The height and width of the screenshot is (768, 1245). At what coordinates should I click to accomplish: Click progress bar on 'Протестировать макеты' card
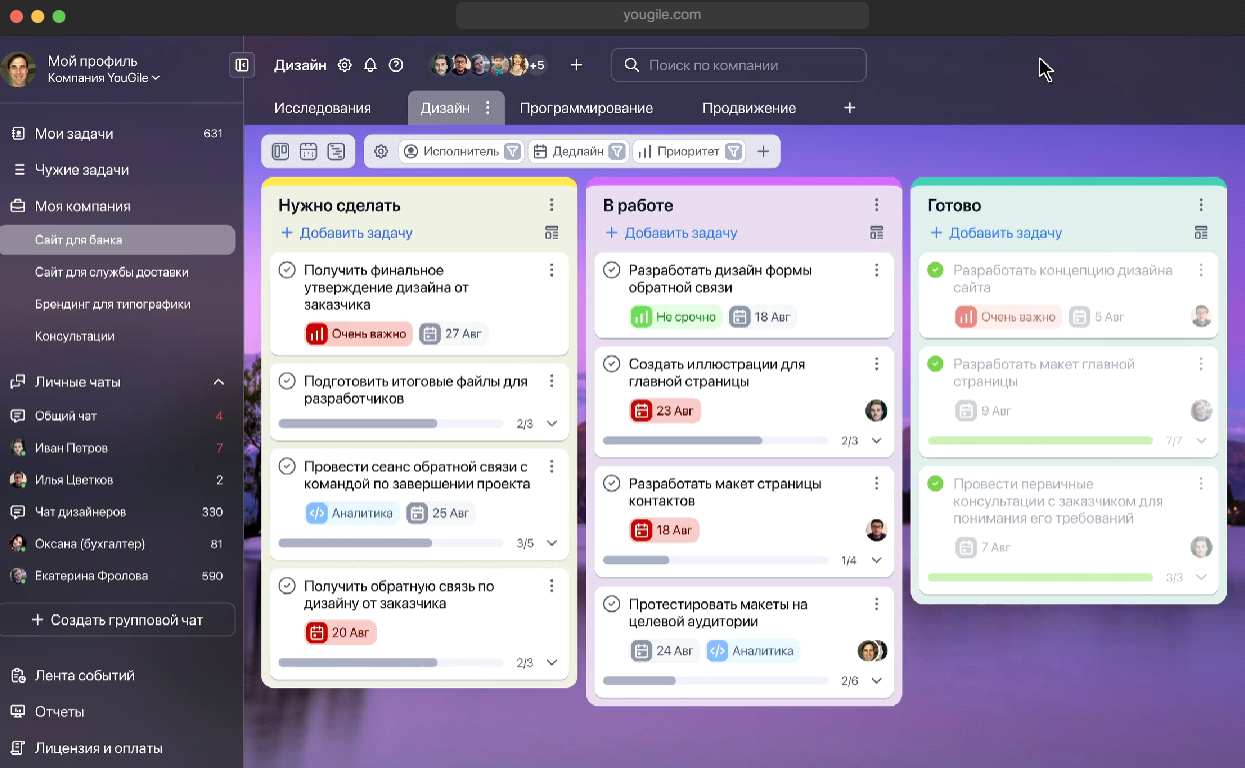(715, 681)
